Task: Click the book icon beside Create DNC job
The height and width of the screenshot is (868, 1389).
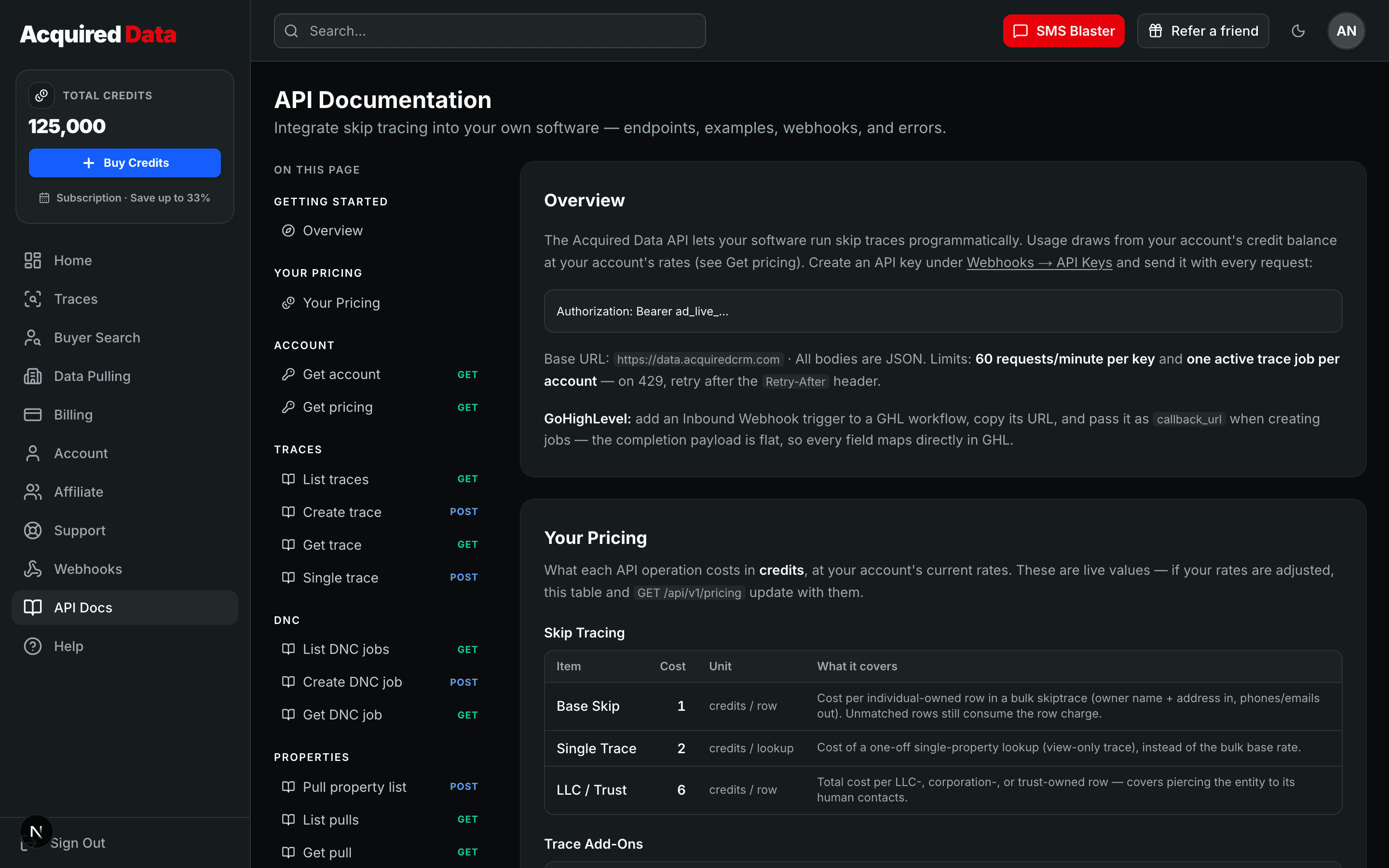Action: point(288,682)
